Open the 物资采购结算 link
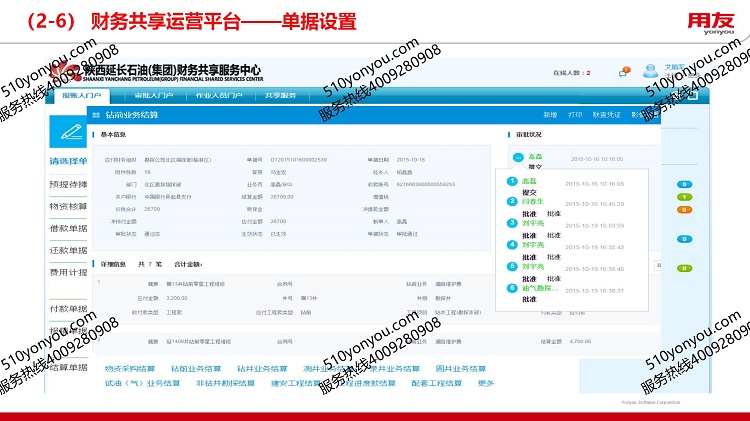This screenshot has height=421, width=750. click(133, 369)
